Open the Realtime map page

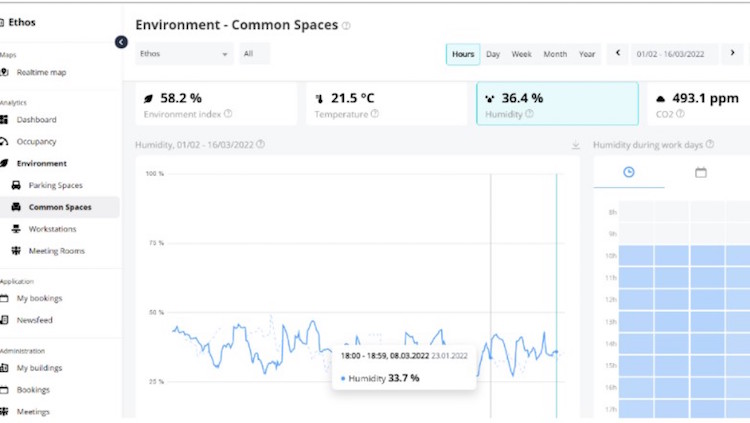tap(41, 72)
